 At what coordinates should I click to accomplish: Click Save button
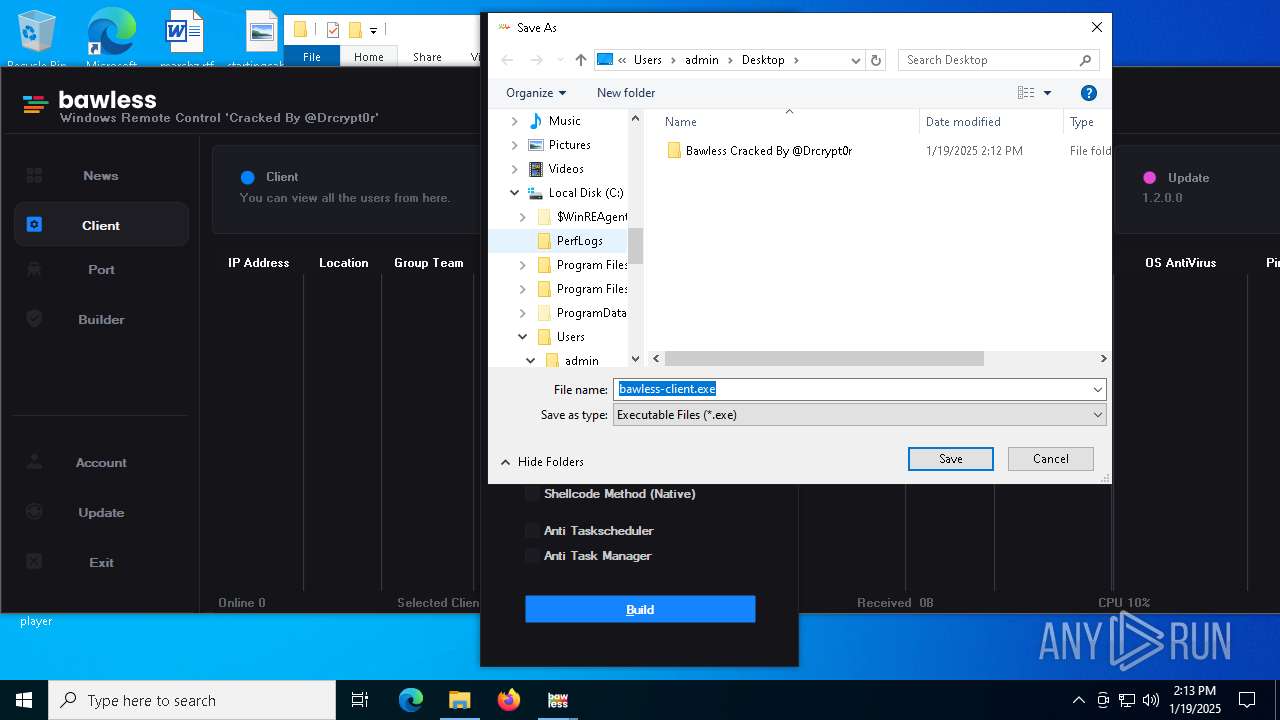tap(951, 459)
